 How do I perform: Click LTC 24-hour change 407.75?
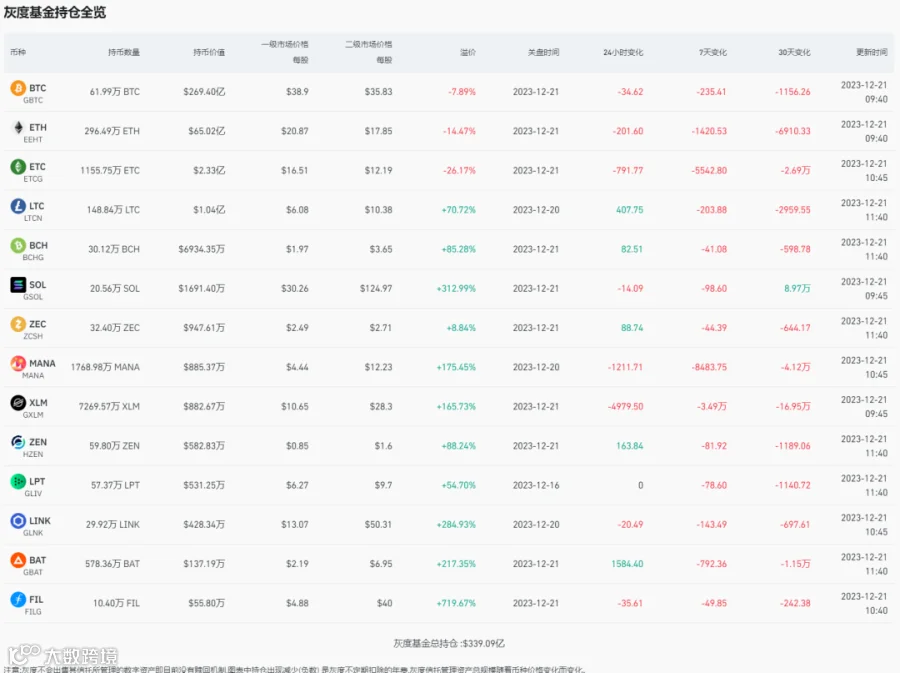tap(630, 210)
